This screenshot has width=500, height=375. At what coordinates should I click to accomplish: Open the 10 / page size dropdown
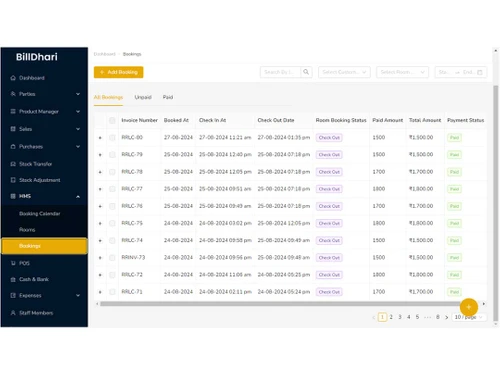[x=469, y=317]
